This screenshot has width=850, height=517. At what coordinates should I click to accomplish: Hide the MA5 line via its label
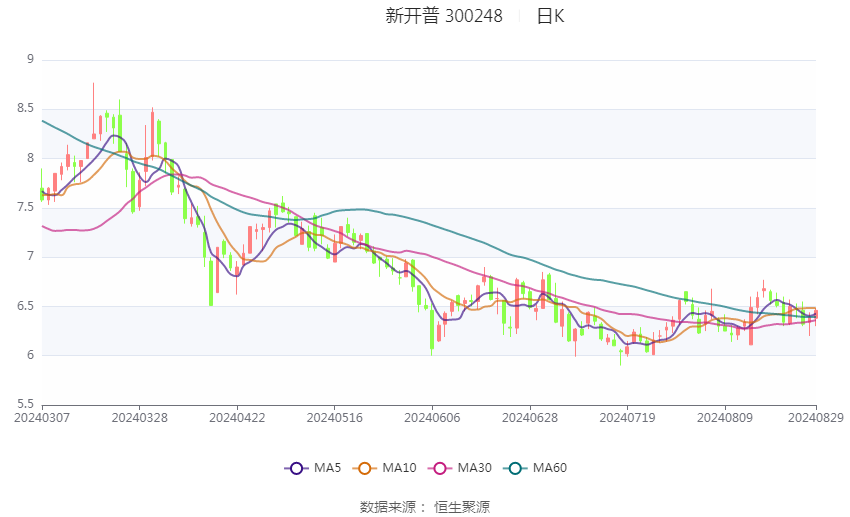[x=327, y=468]
